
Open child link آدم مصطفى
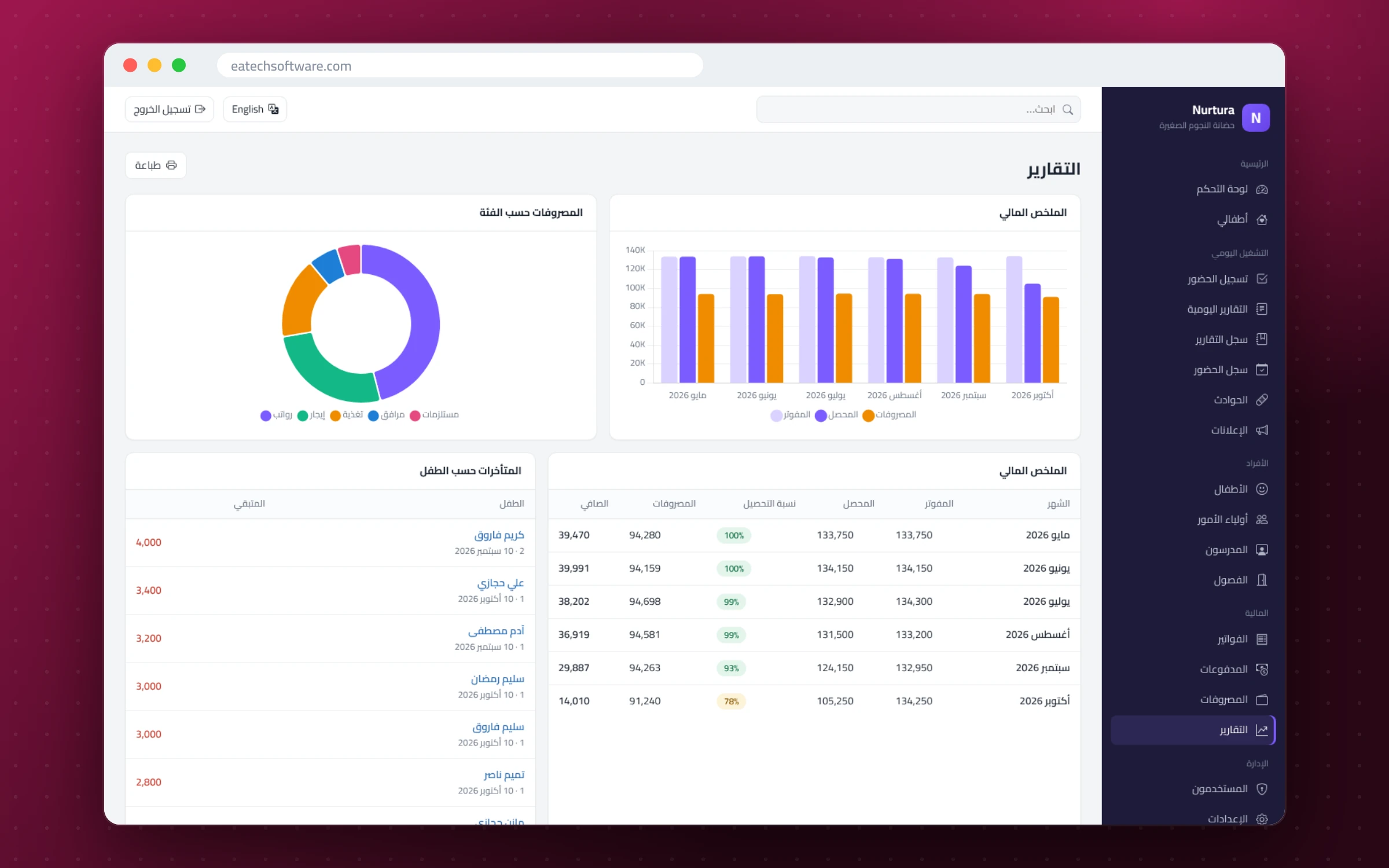496,631
